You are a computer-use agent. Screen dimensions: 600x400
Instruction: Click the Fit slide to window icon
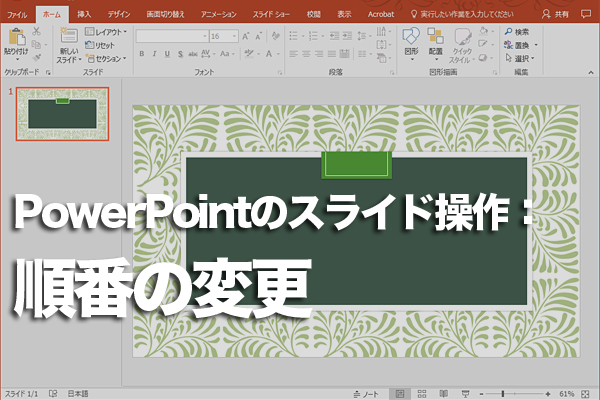click(x=585, y=394)
